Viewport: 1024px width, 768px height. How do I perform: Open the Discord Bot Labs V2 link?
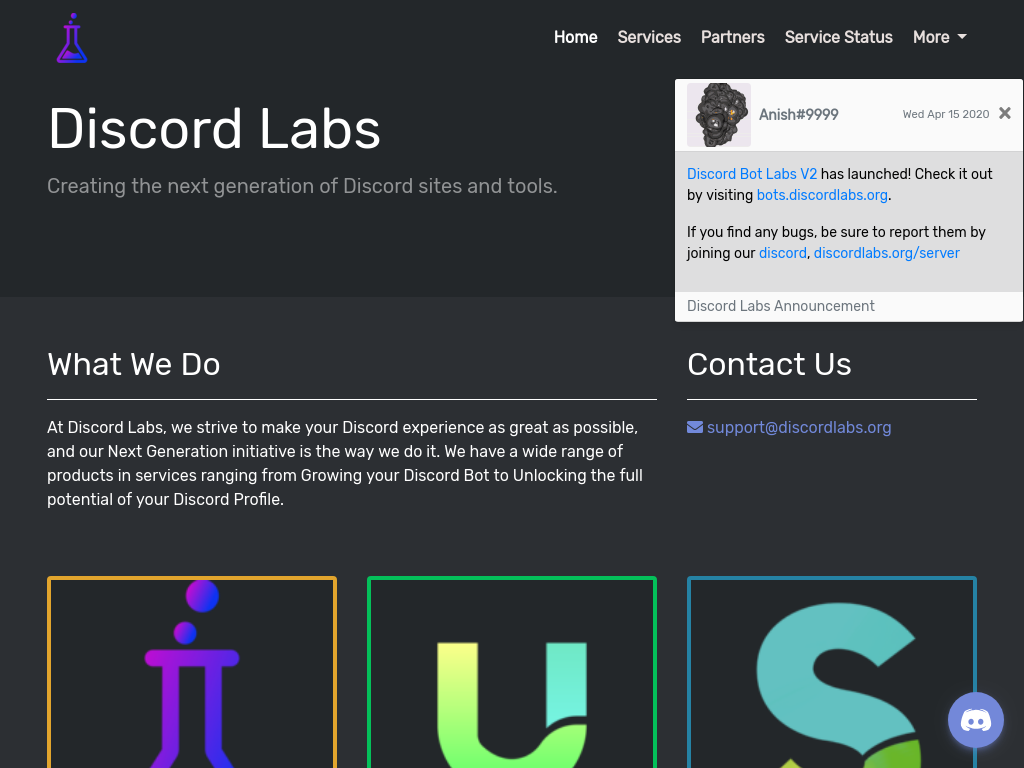coord(752,174)
